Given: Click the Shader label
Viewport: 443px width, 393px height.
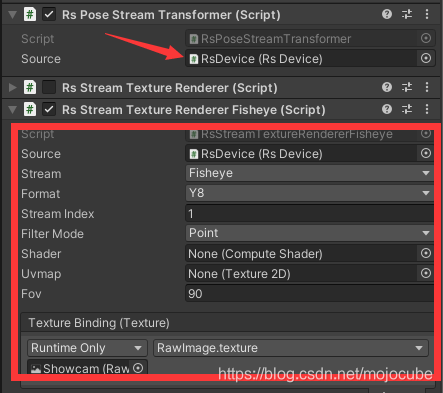Looking at the screenshot, I should point(41,254).
